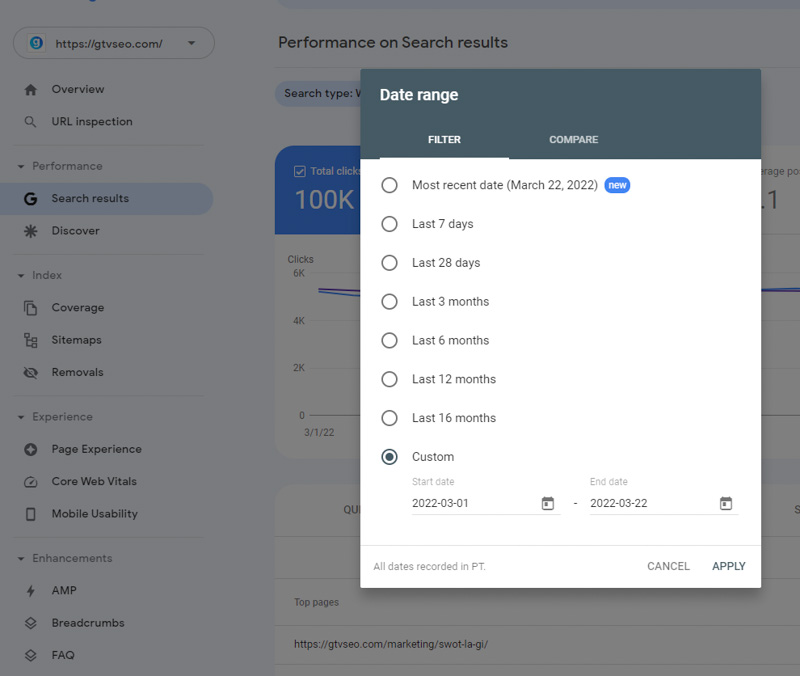Image resolution: width=800 pixels, height=676 pixels.
Task: Switch to the Compare tab
Action: tap(573, 140)
